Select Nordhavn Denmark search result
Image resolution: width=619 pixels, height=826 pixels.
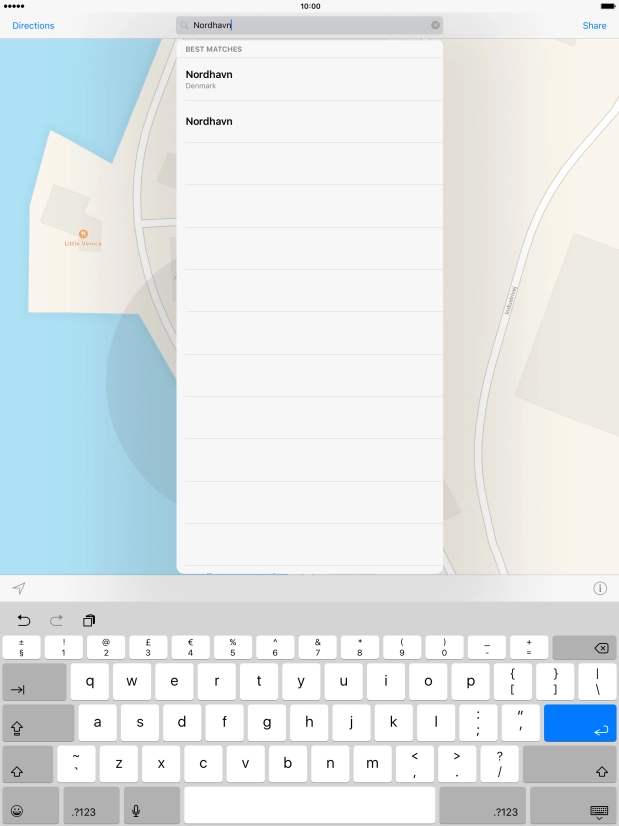(310, 79)
